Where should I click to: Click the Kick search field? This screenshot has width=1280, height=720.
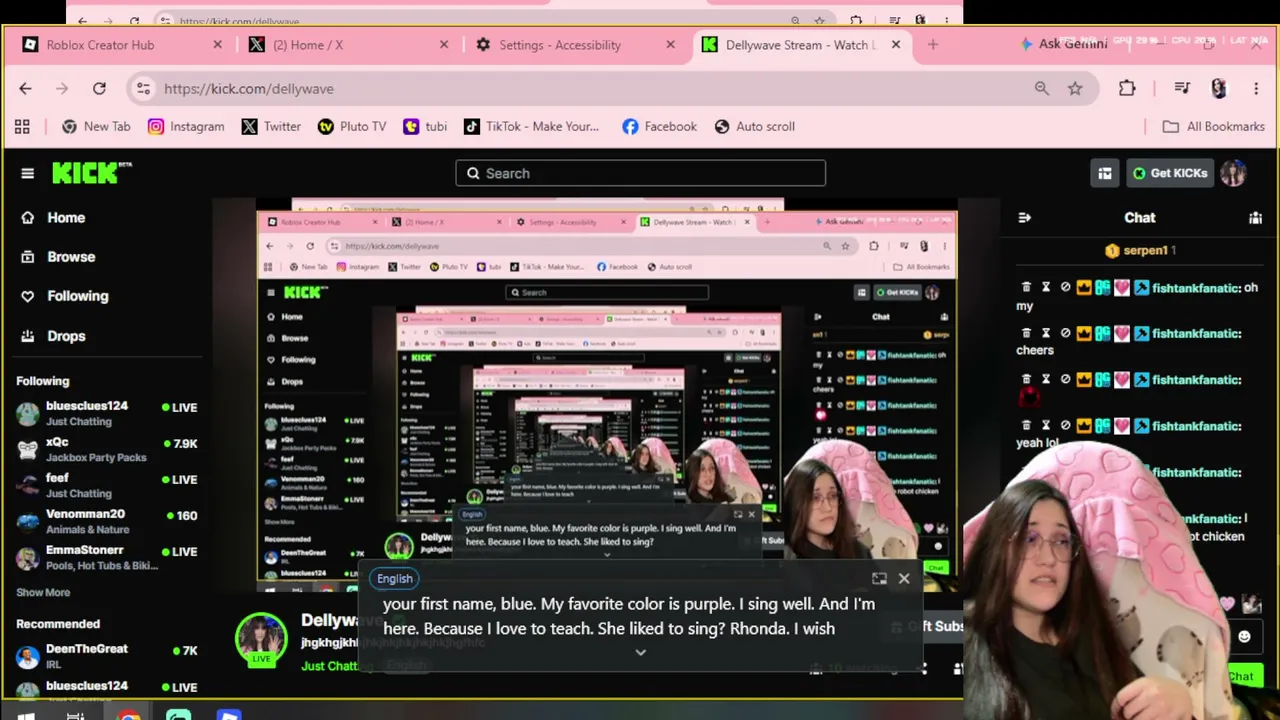[641, 173]
